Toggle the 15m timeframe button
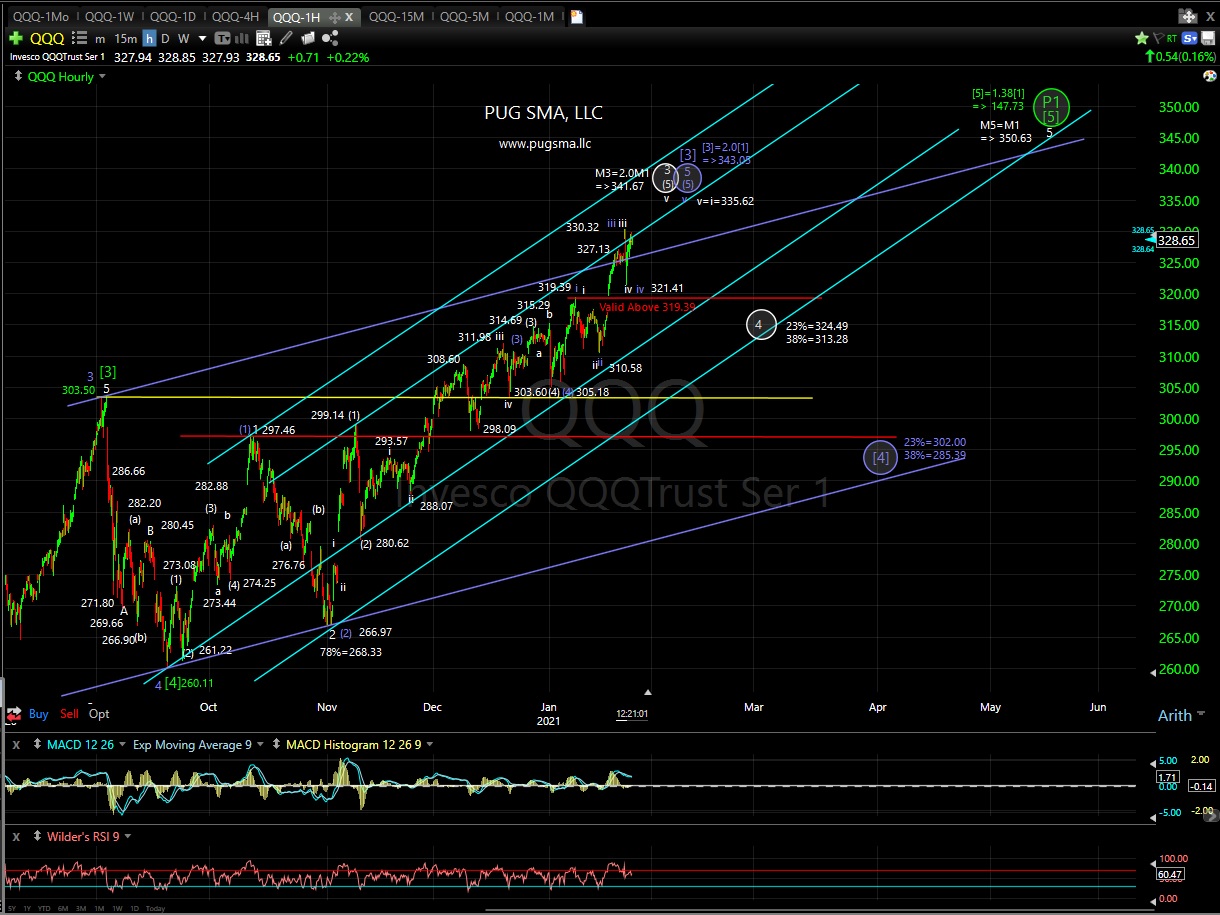 point(125,38)
